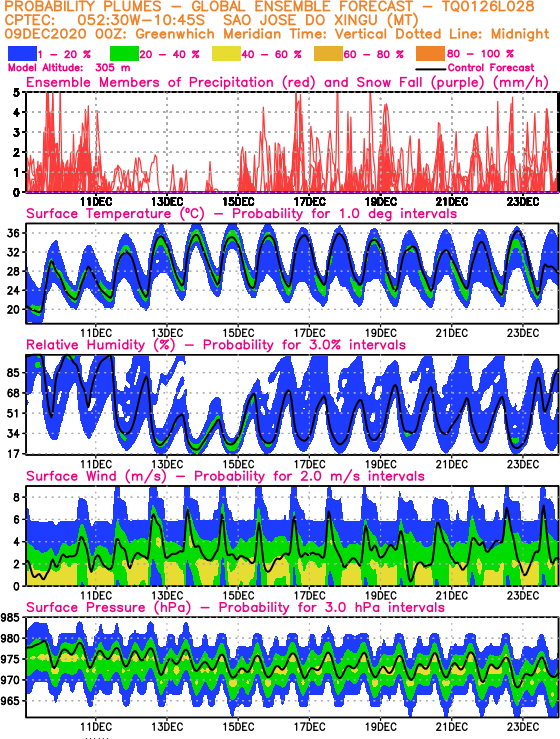The image size is (560, 739).
Task: Click the orange 80 - 100 % legend swatch
Action: click(x=430, y=53)
